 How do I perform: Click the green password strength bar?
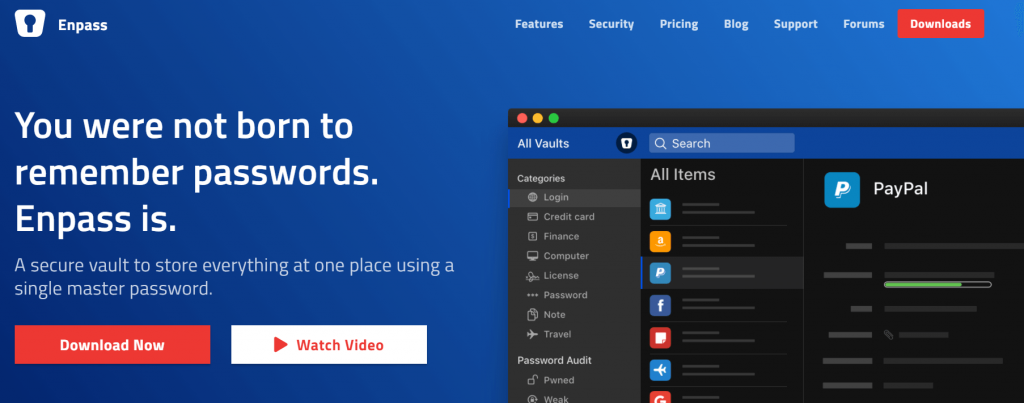(x=937, y=285)
